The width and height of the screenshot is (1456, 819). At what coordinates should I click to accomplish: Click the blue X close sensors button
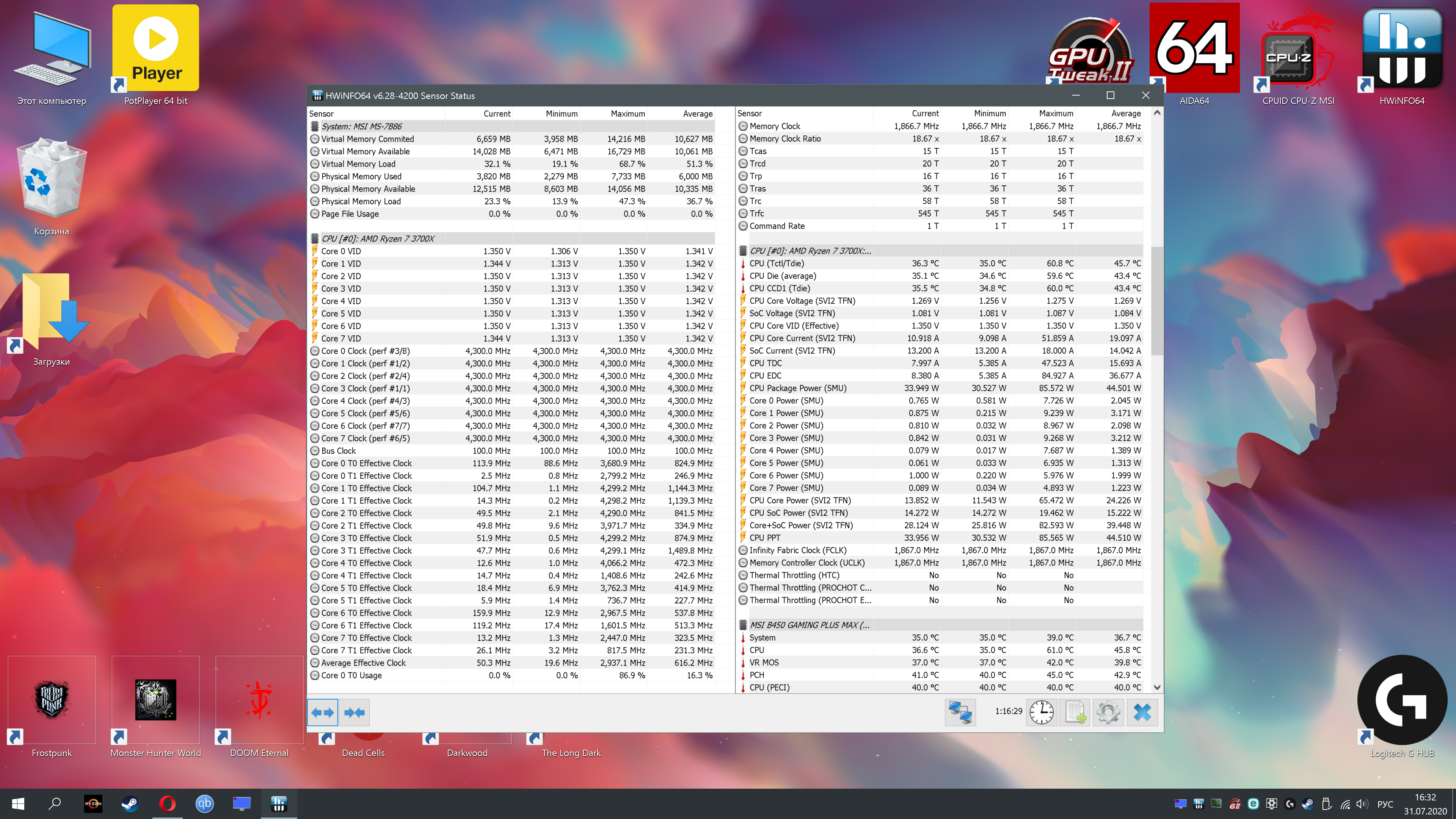point(1142,712)
